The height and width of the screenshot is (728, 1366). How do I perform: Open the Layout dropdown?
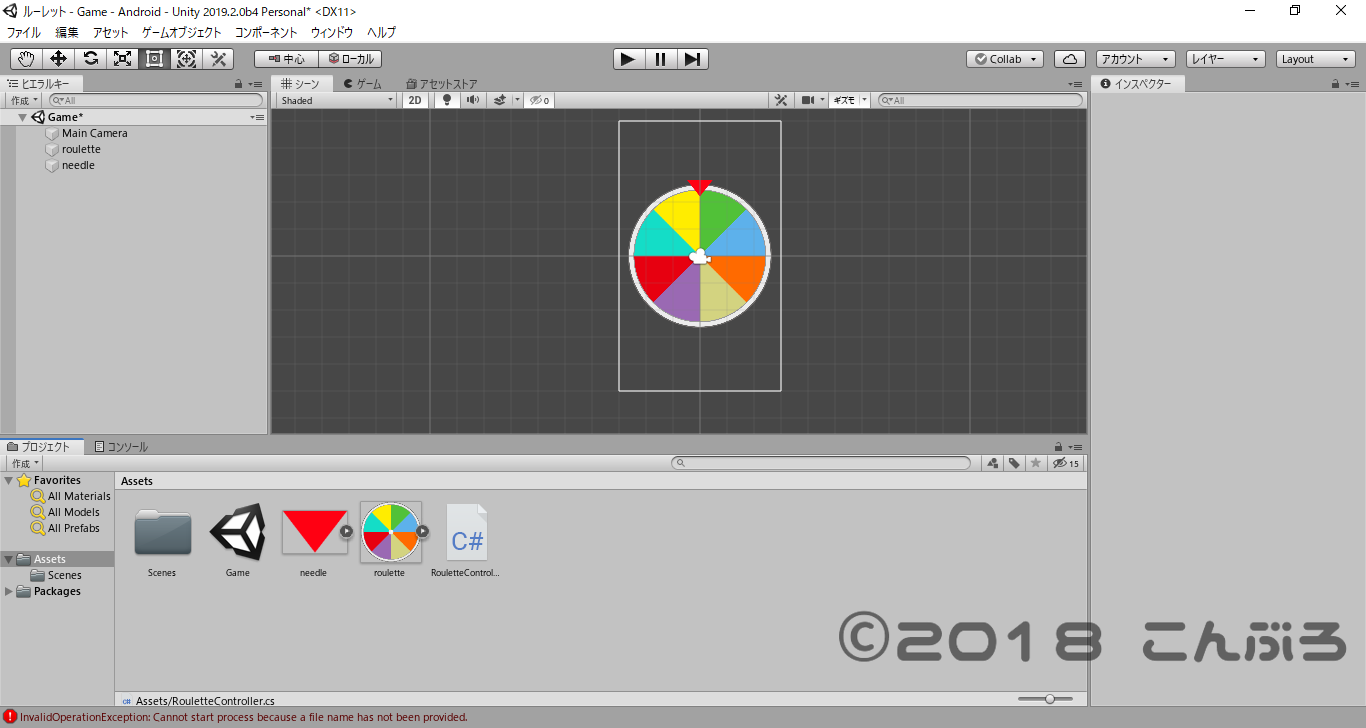coord(1314,58)
